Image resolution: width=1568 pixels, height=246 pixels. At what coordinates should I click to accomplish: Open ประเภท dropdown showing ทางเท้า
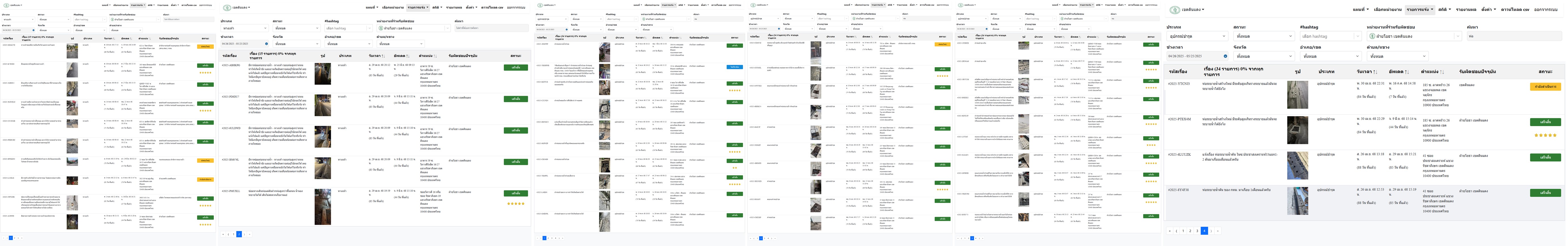245,28
